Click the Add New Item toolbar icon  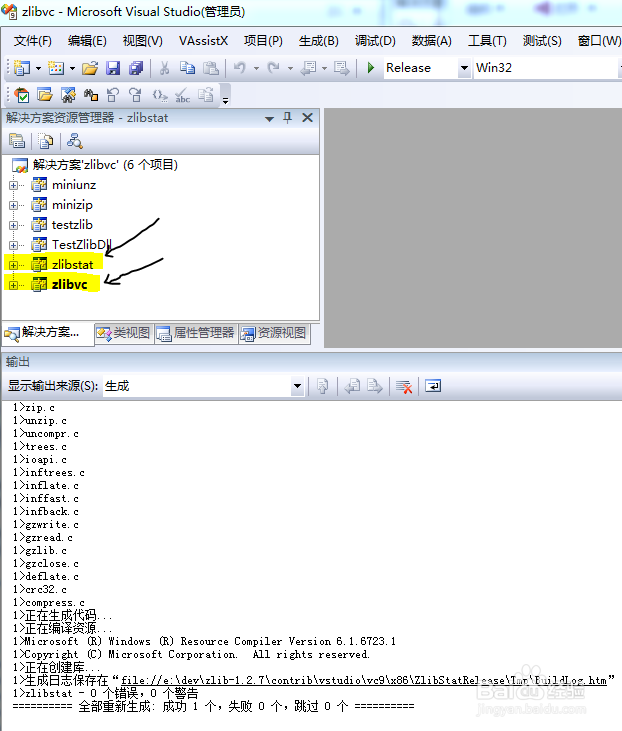pyautogui.click(x=56, y=68)
